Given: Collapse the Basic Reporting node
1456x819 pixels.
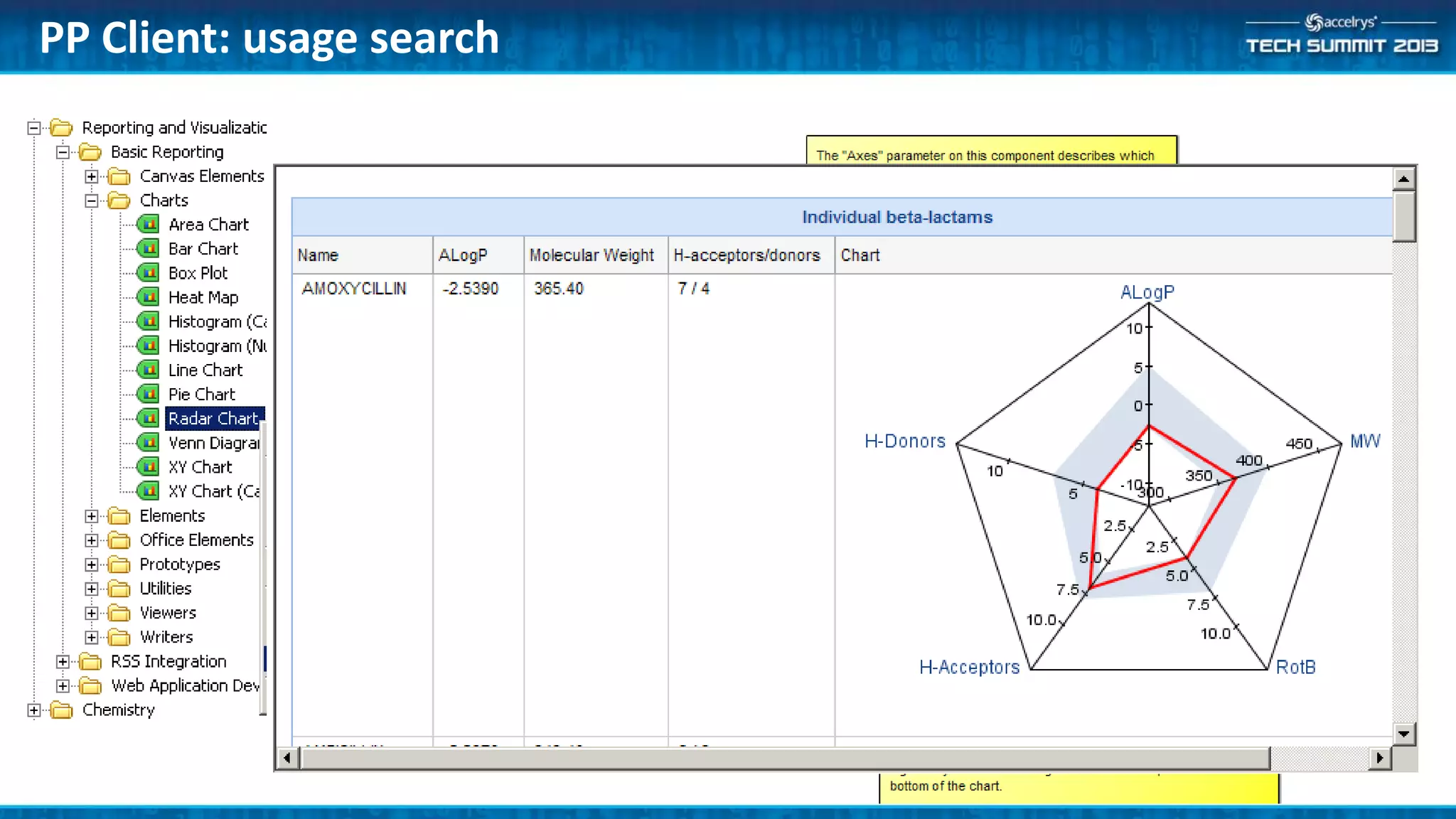Looking at the screenshot, I should (63, 152).
